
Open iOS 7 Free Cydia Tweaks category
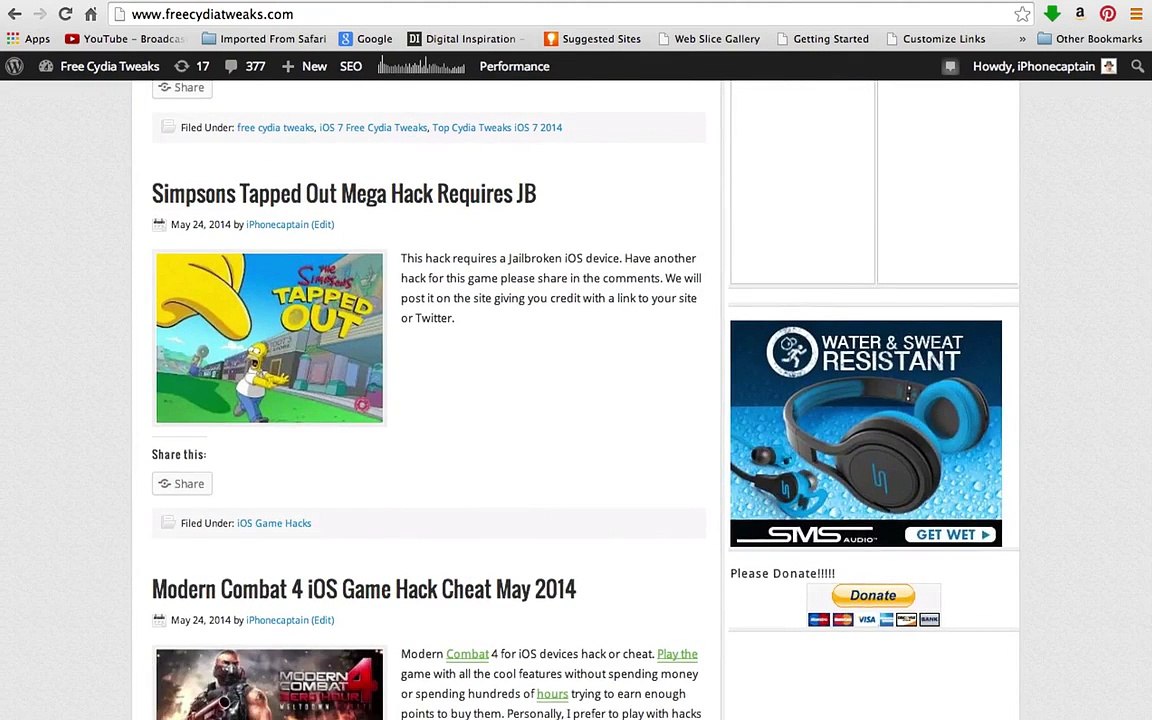pyautogui.click(x=373, y=128)
